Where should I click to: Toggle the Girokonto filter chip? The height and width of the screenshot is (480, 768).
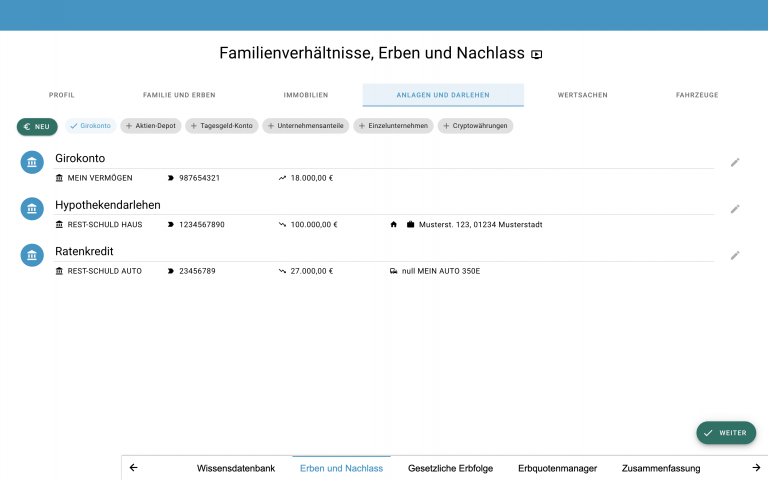(91, 126)
